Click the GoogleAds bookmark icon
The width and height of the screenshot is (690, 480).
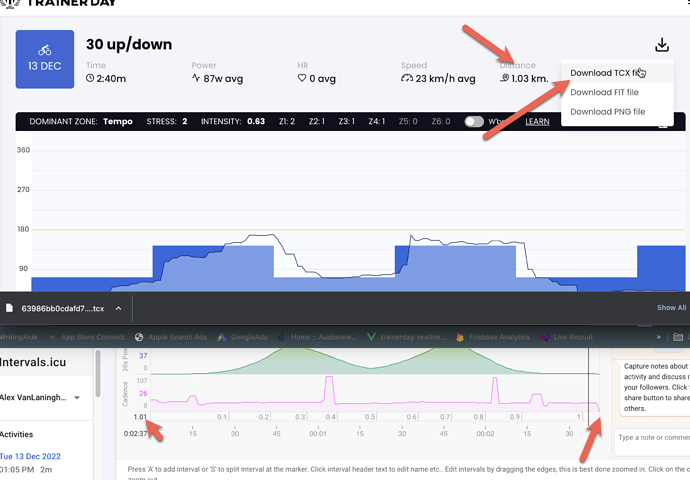[222, 337]
